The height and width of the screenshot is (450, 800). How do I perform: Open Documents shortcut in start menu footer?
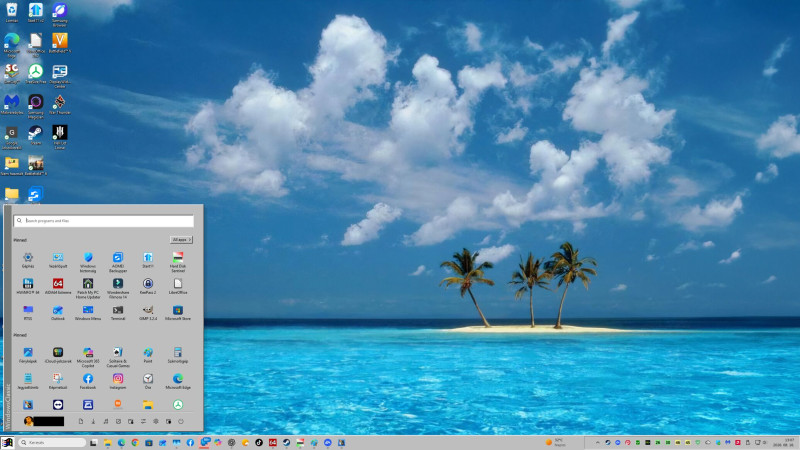81,421
